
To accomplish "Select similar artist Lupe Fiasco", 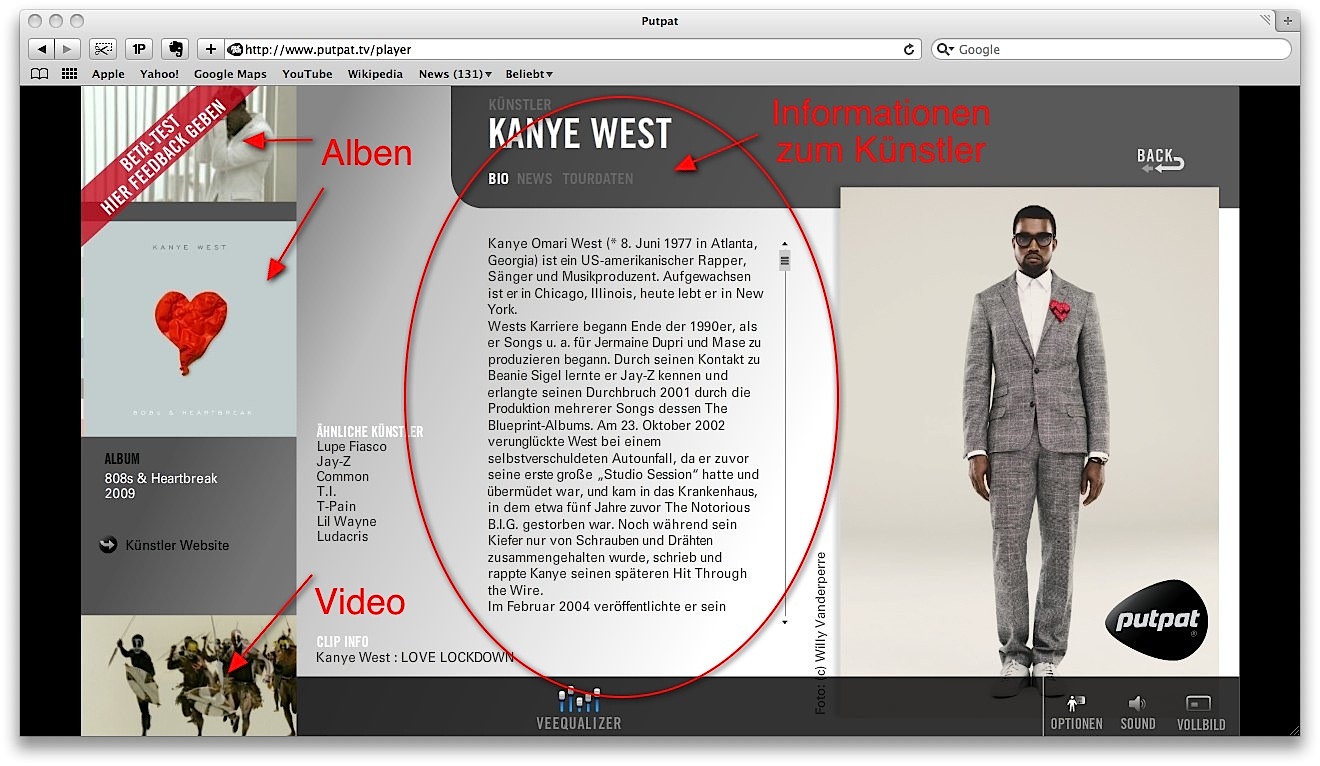I will (351, 446).
